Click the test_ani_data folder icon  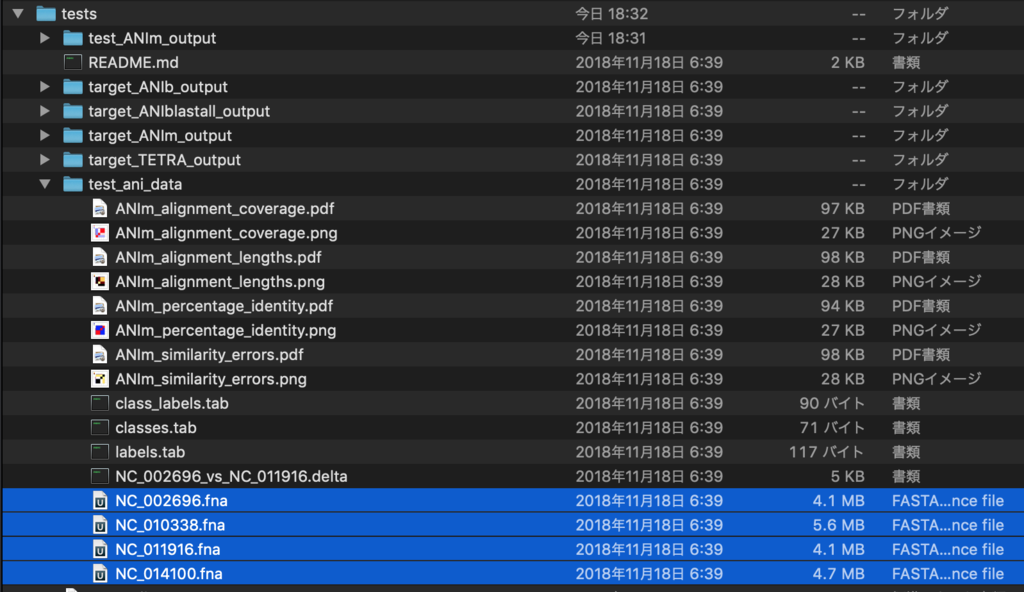72,184
